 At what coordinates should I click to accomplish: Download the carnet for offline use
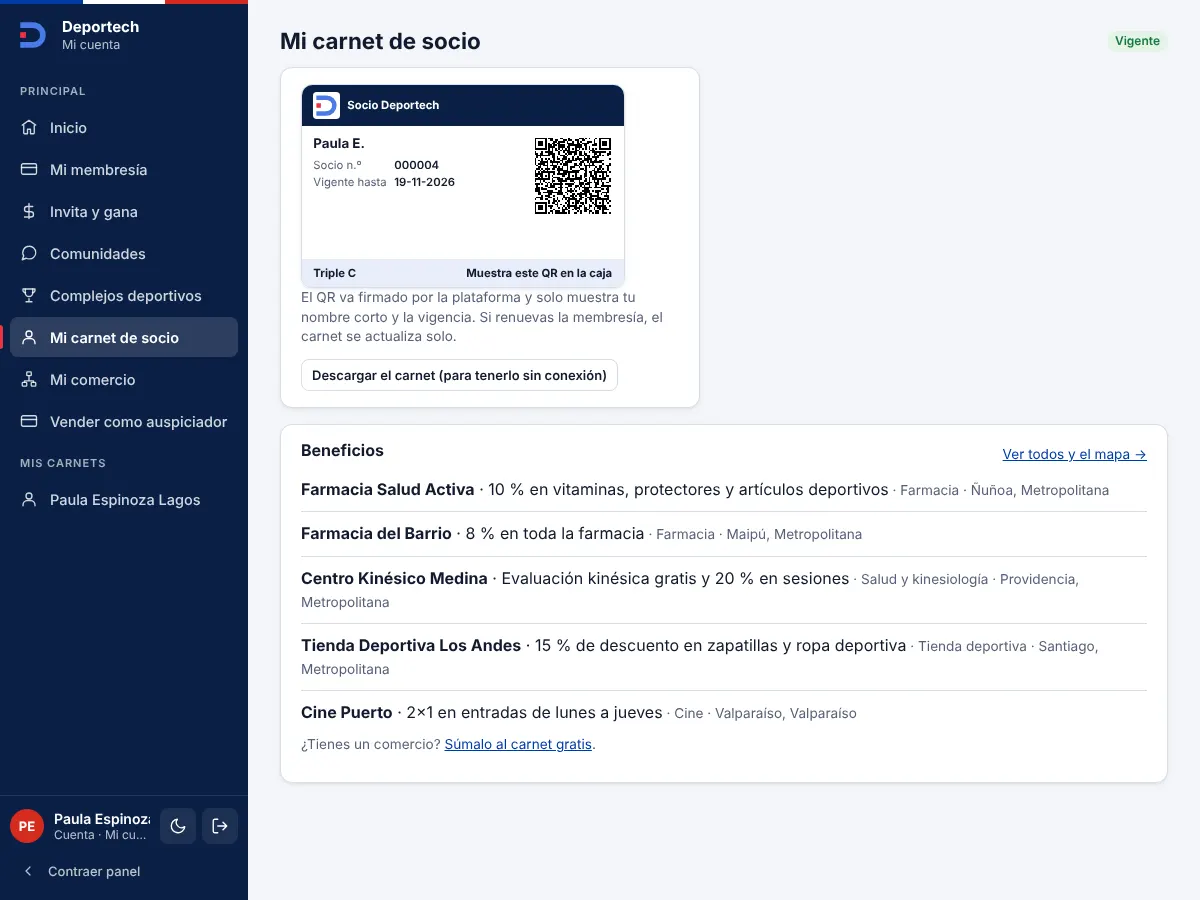click(x=459, y=375)
